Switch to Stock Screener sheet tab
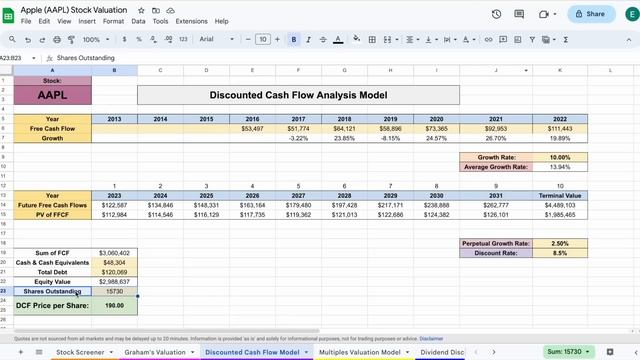This screenshot has width=640, height=360. 84,352
